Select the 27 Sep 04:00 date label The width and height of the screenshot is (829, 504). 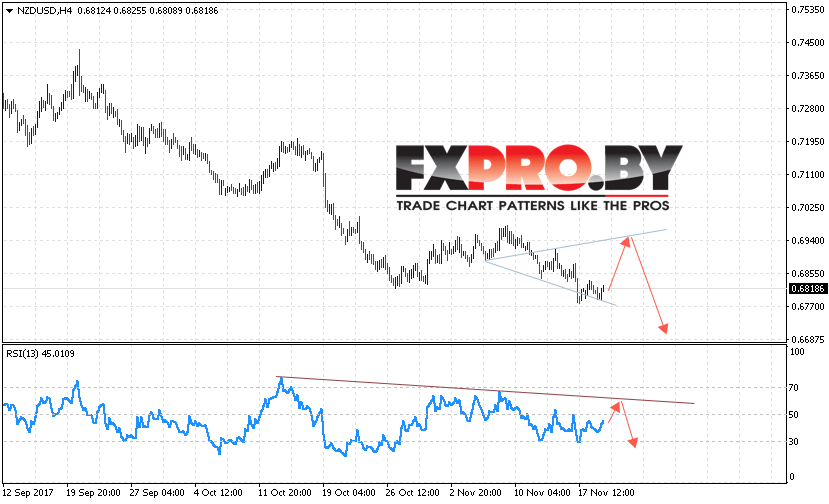click(157, 493)
